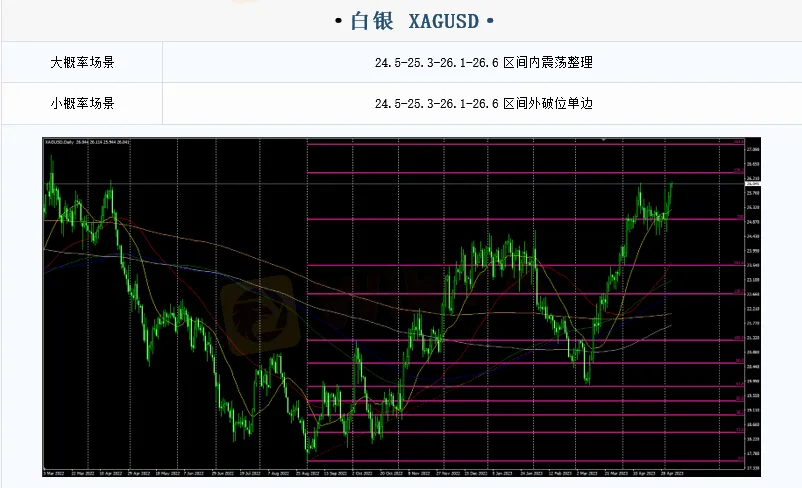802x488 pixels.
Task: Click the 8 Nov 2022 date label
Action: 418,473
